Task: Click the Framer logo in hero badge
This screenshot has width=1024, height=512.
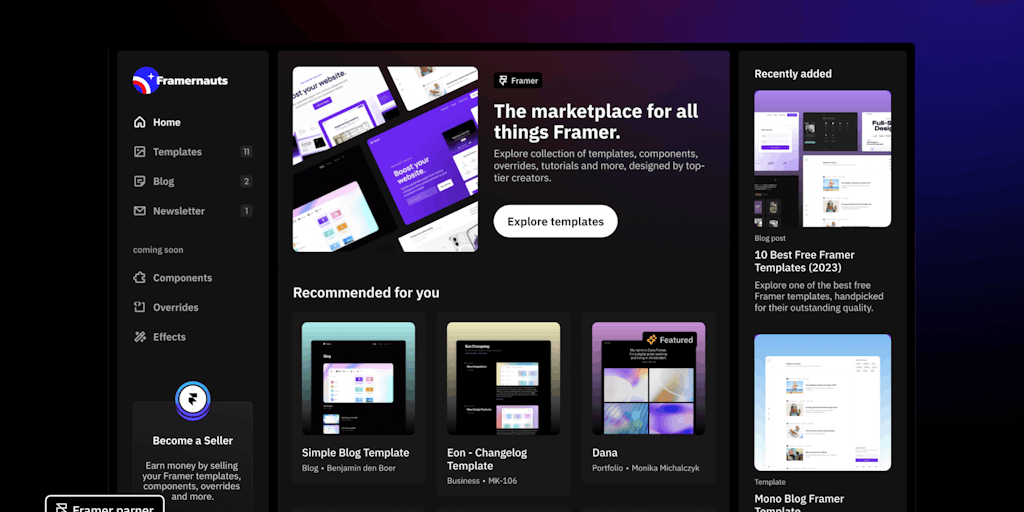Action: tap(503, 80)
